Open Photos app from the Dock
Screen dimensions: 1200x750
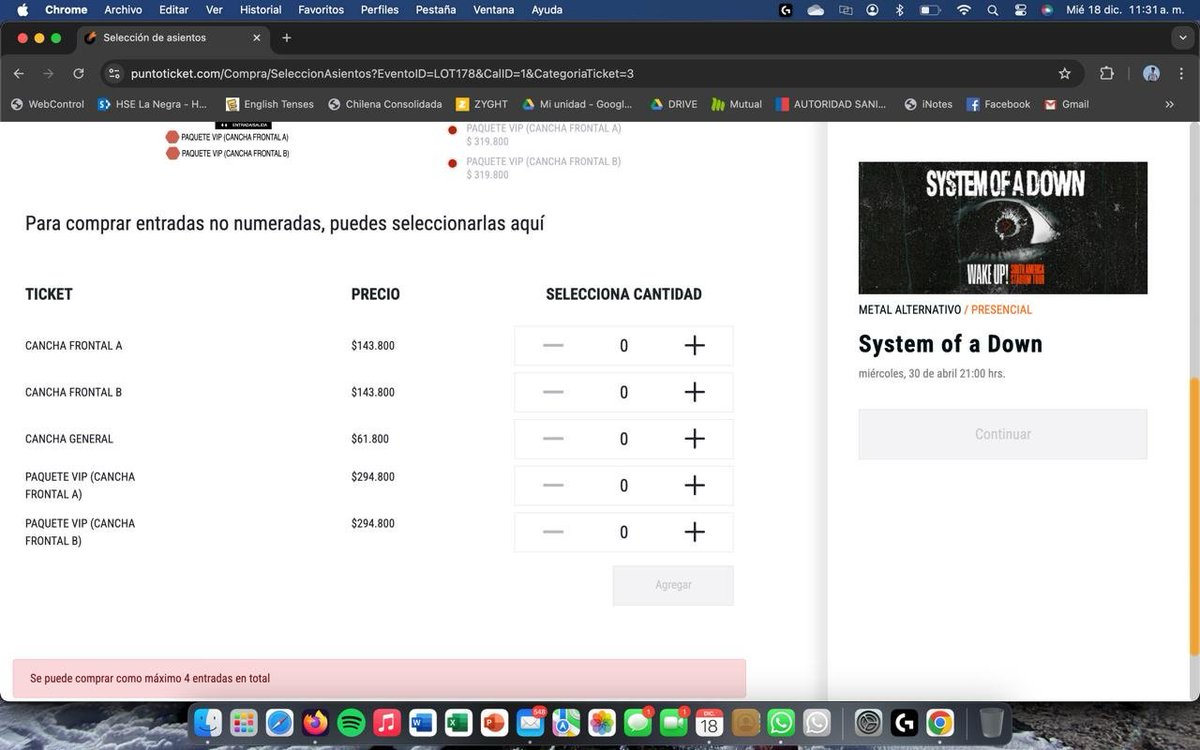601,722
